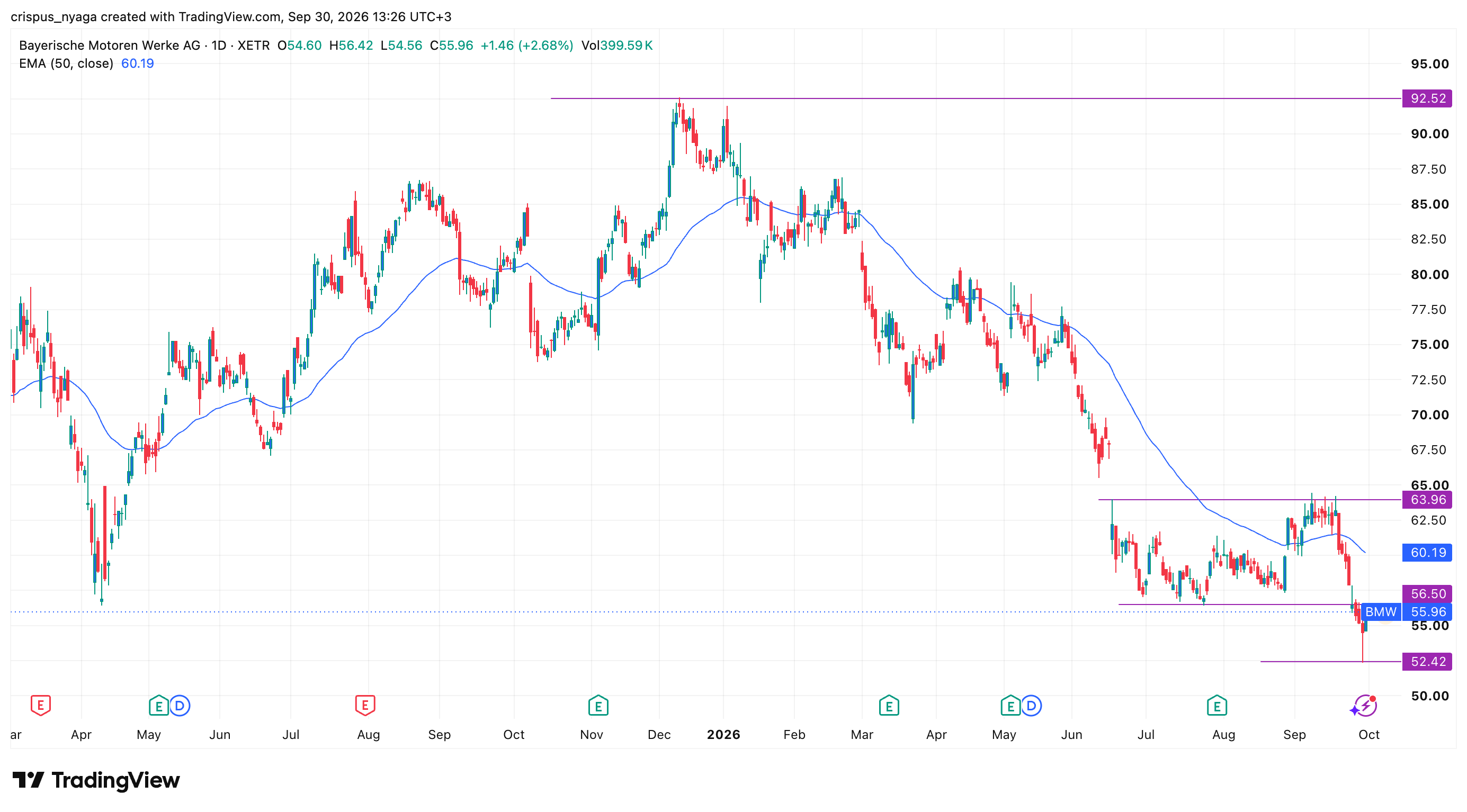
Task: Click the green earnings marker at August 2026
Action: click(1216, 706)
